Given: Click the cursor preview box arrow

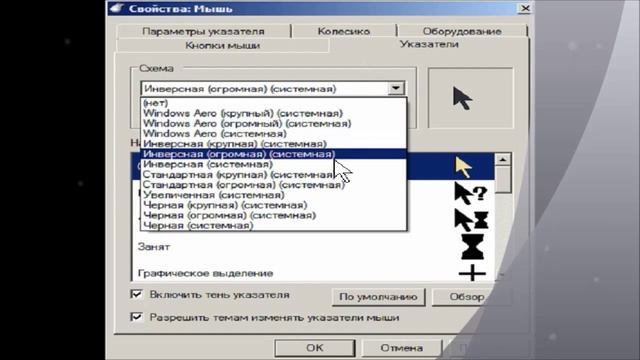Looking at the screenshot, I should coord(462,98).
